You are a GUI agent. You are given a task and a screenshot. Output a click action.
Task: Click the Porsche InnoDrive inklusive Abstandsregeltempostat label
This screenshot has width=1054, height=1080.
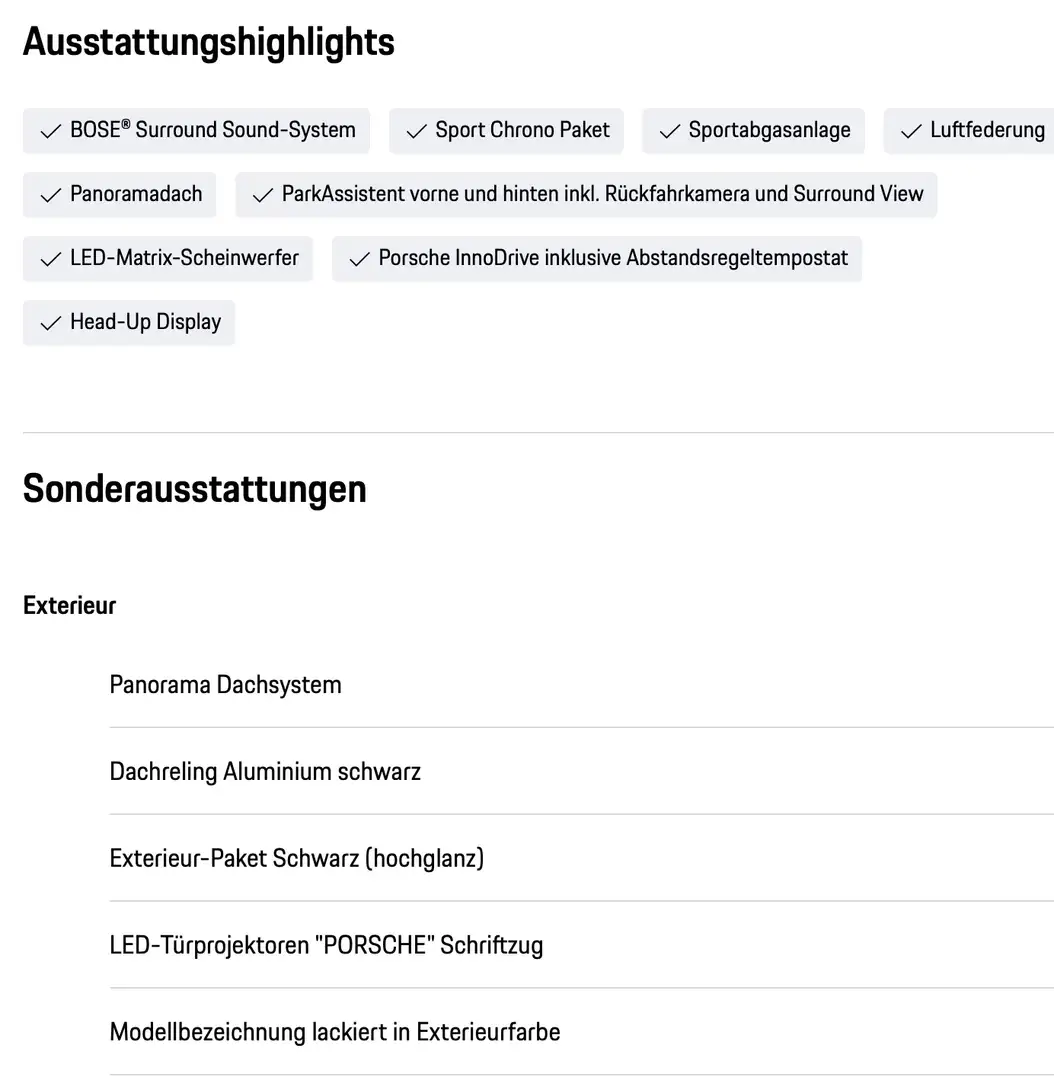612,259
